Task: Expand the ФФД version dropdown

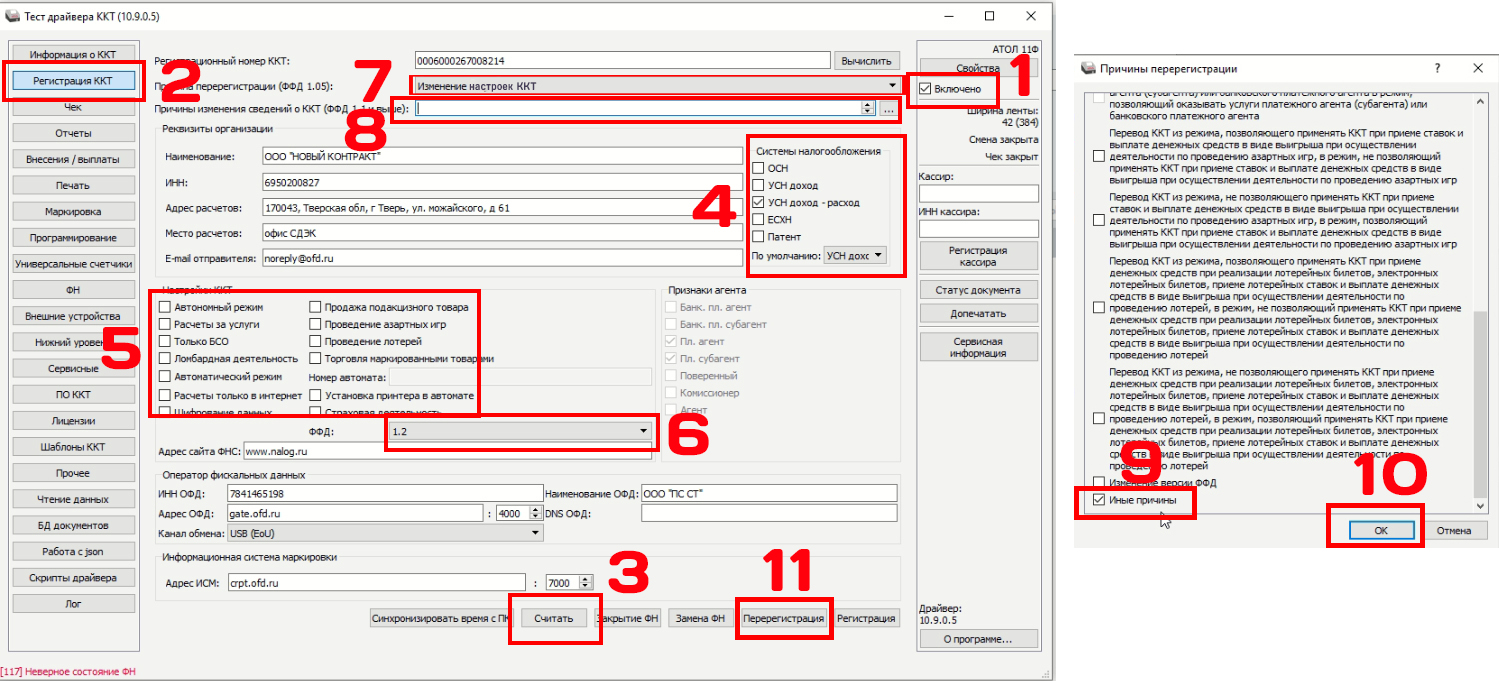Action: [642, 431]
